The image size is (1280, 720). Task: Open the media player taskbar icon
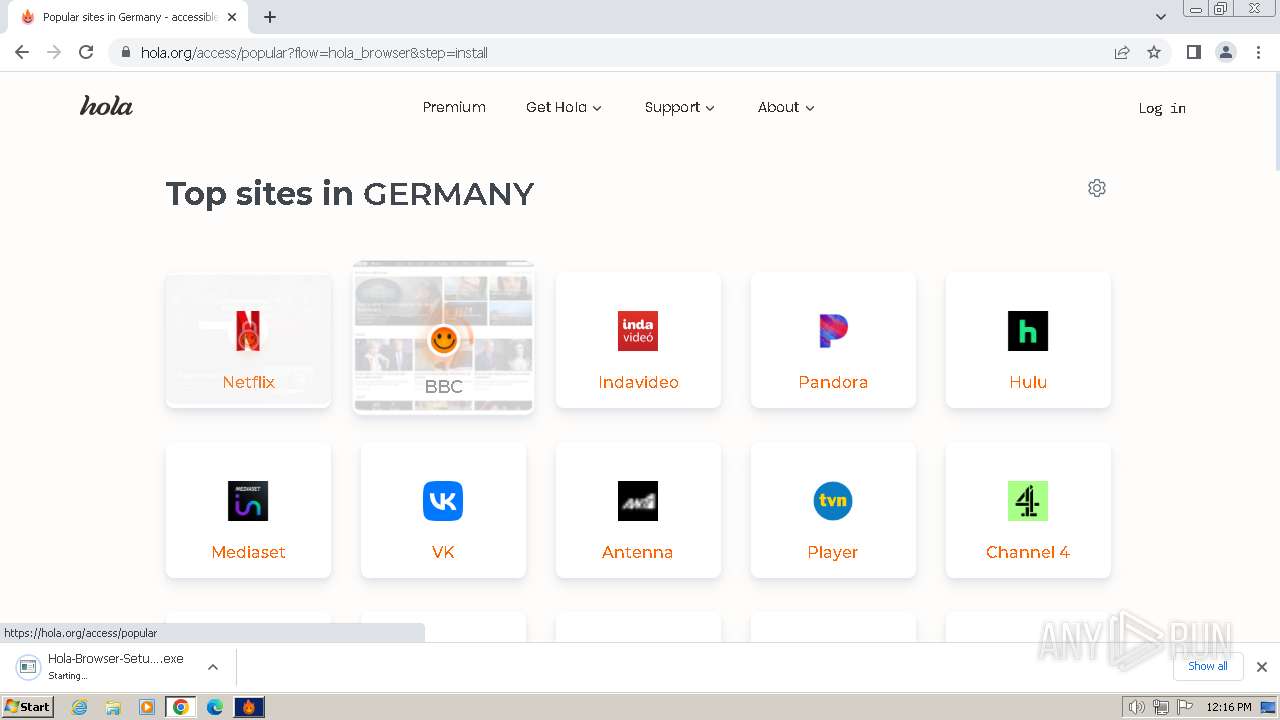pos(147,707)
